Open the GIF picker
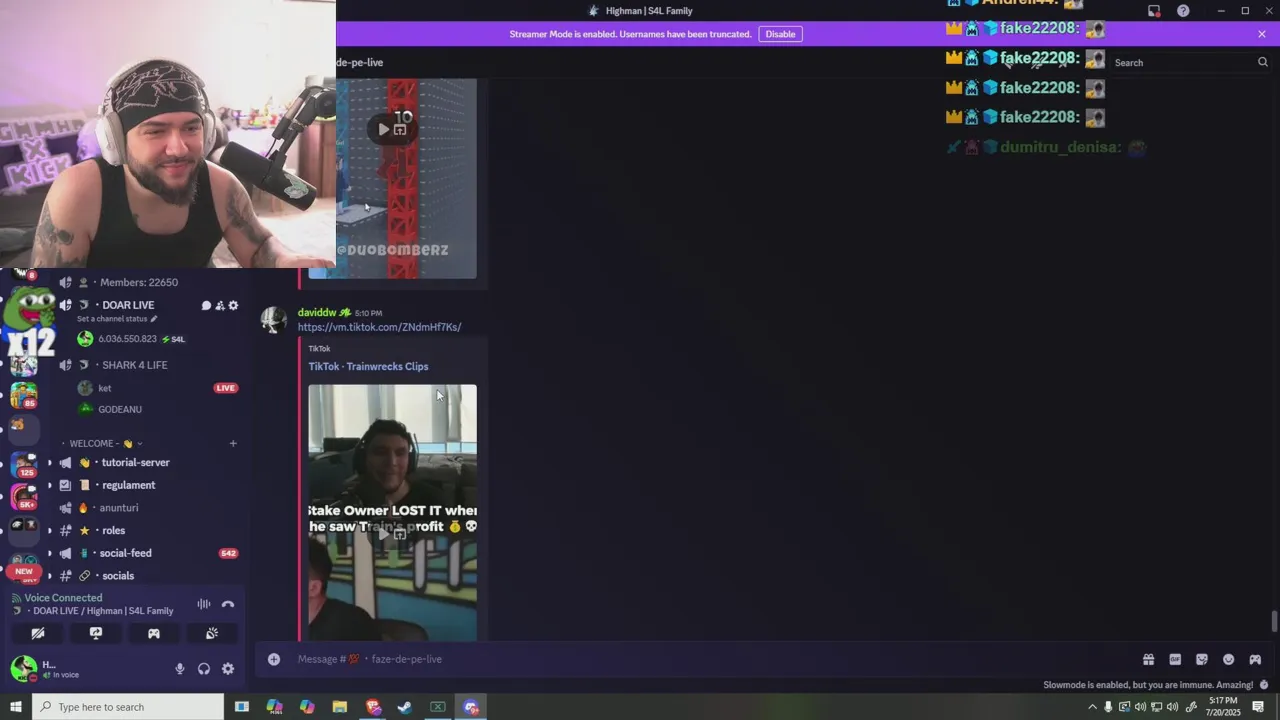1280x720 pixels. point(1175,659)
